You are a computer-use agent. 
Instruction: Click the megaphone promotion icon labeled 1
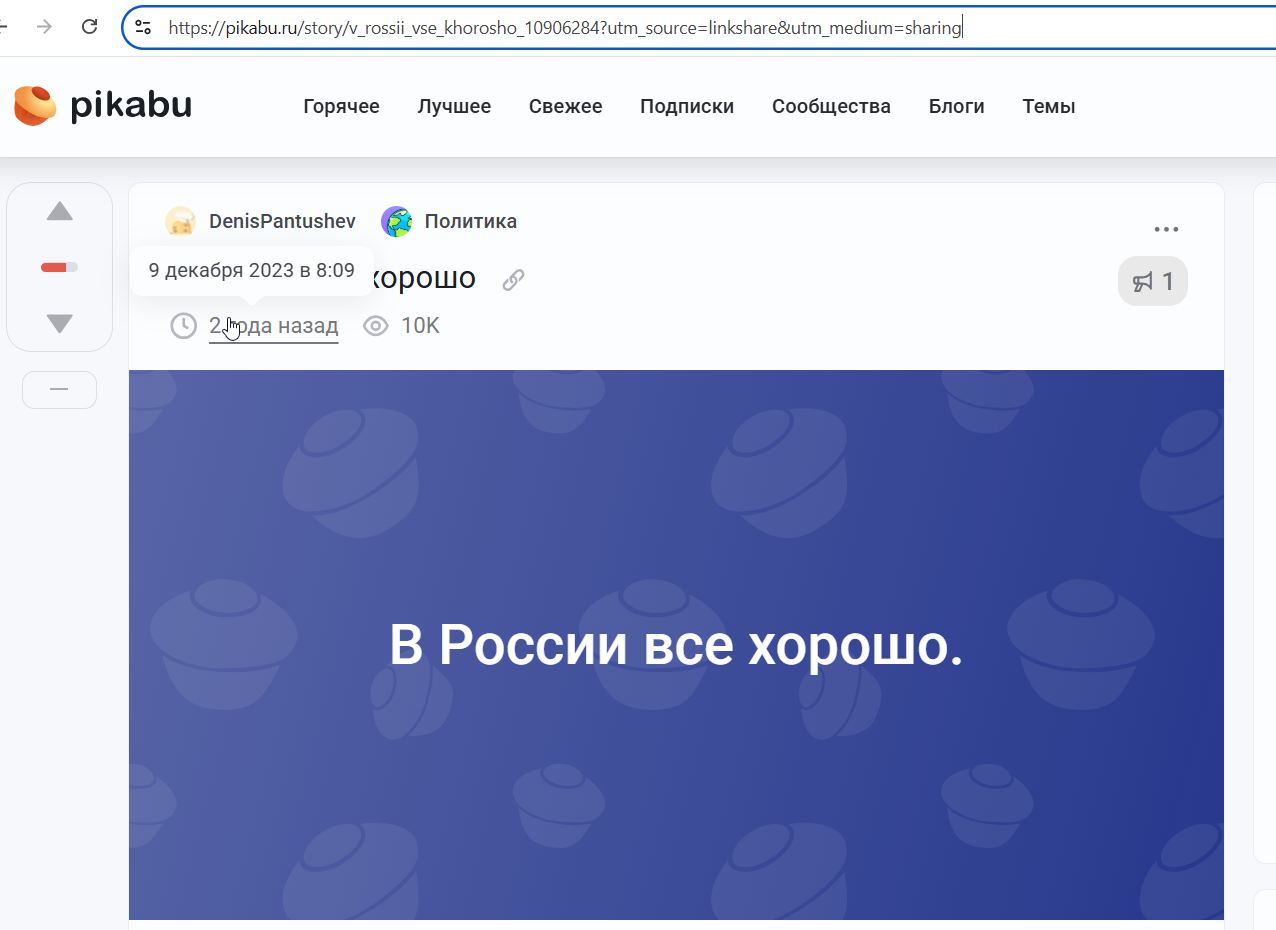[1152, 281]
